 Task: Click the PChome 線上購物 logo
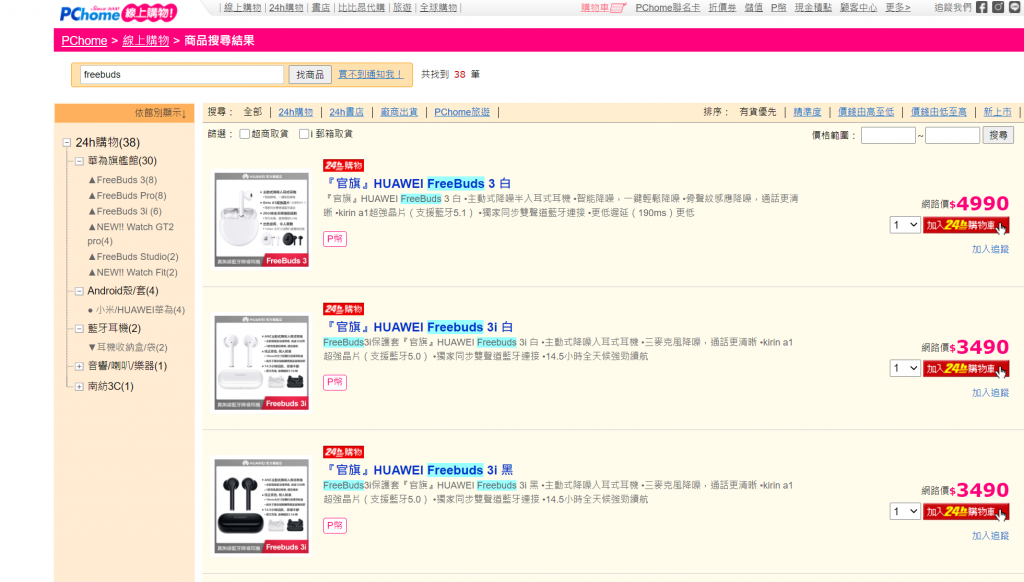[118, 12]
